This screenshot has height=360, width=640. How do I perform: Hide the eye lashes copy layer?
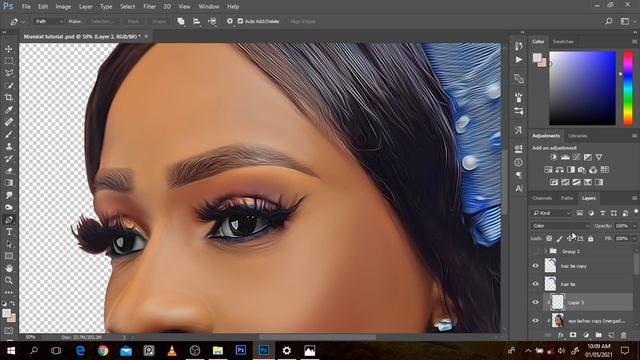(536, 321)
